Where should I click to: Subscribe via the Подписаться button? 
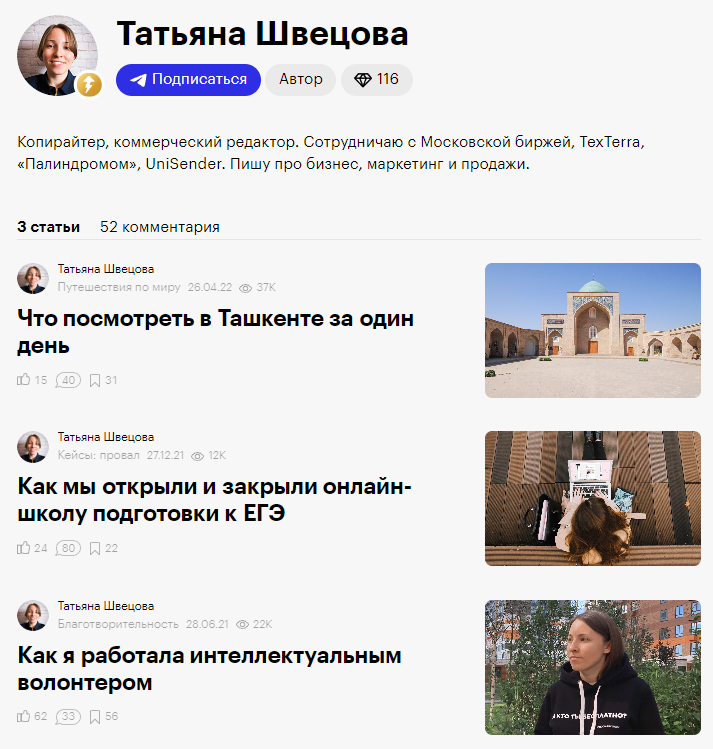188,80
